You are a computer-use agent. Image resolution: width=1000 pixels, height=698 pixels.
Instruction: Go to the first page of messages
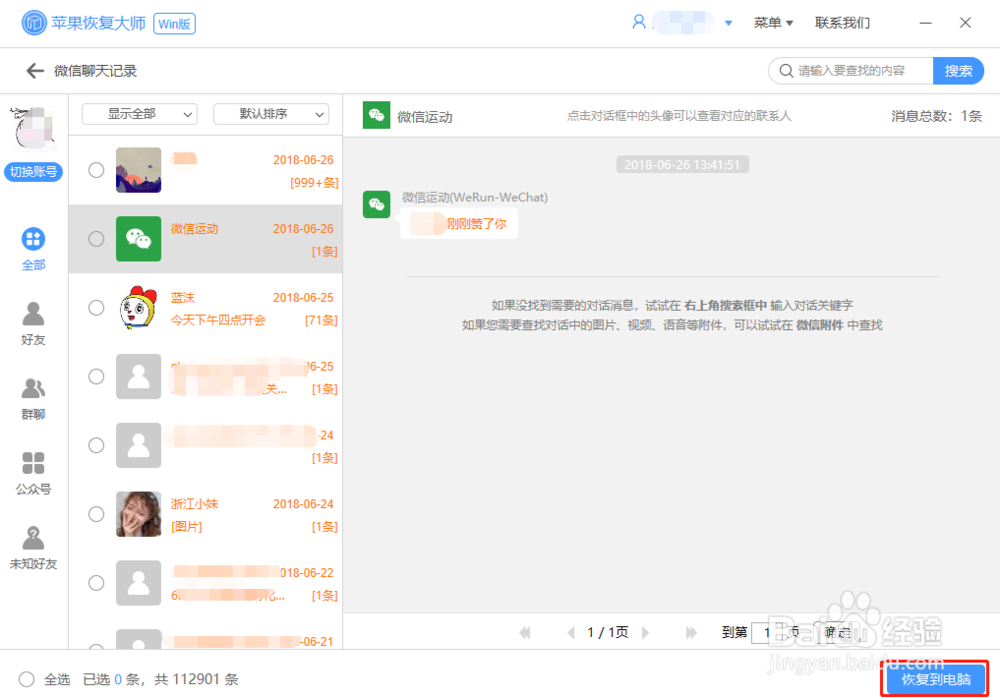tap(525, 632)
